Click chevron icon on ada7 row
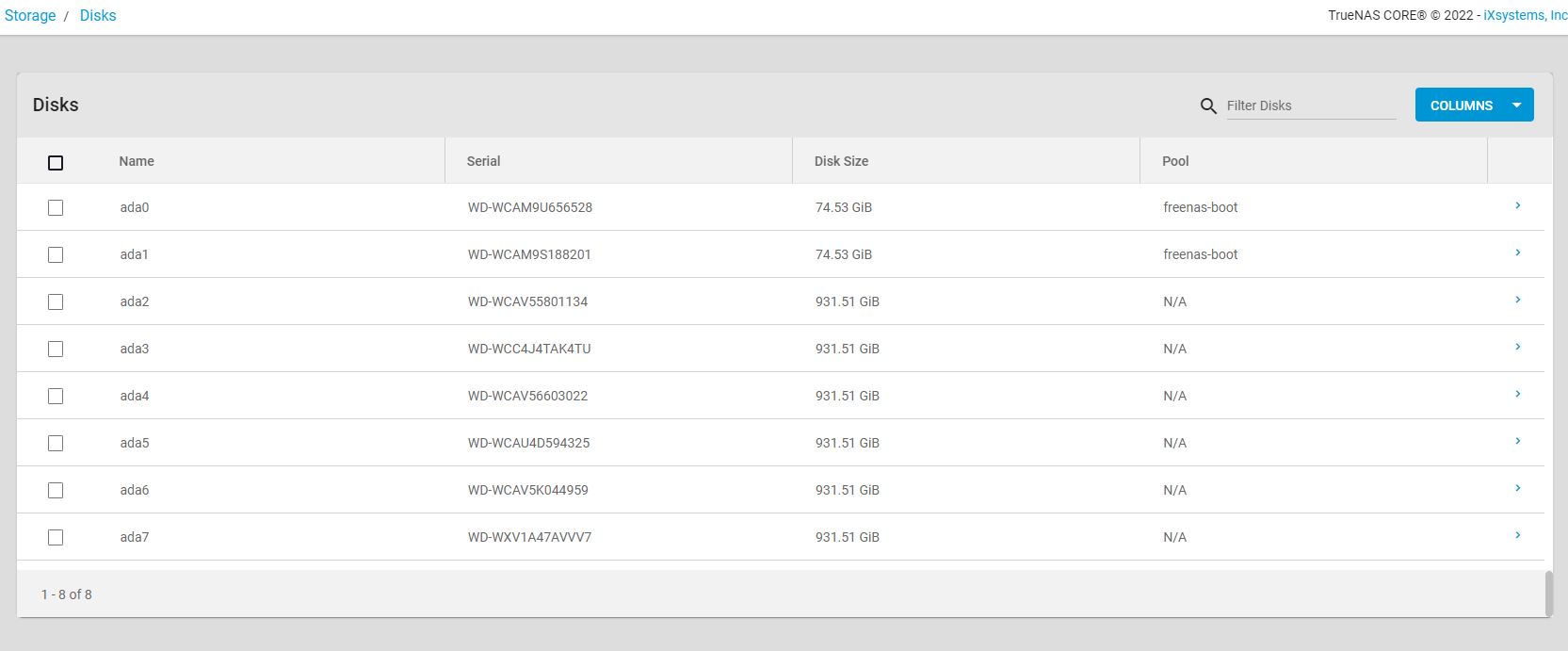1568x651 pixels. click(1517, 535)
